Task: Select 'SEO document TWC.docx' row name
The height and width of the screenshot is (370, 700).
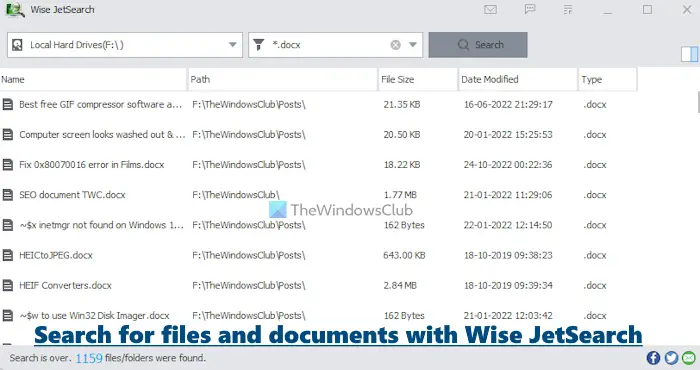Action: point(72,195)
